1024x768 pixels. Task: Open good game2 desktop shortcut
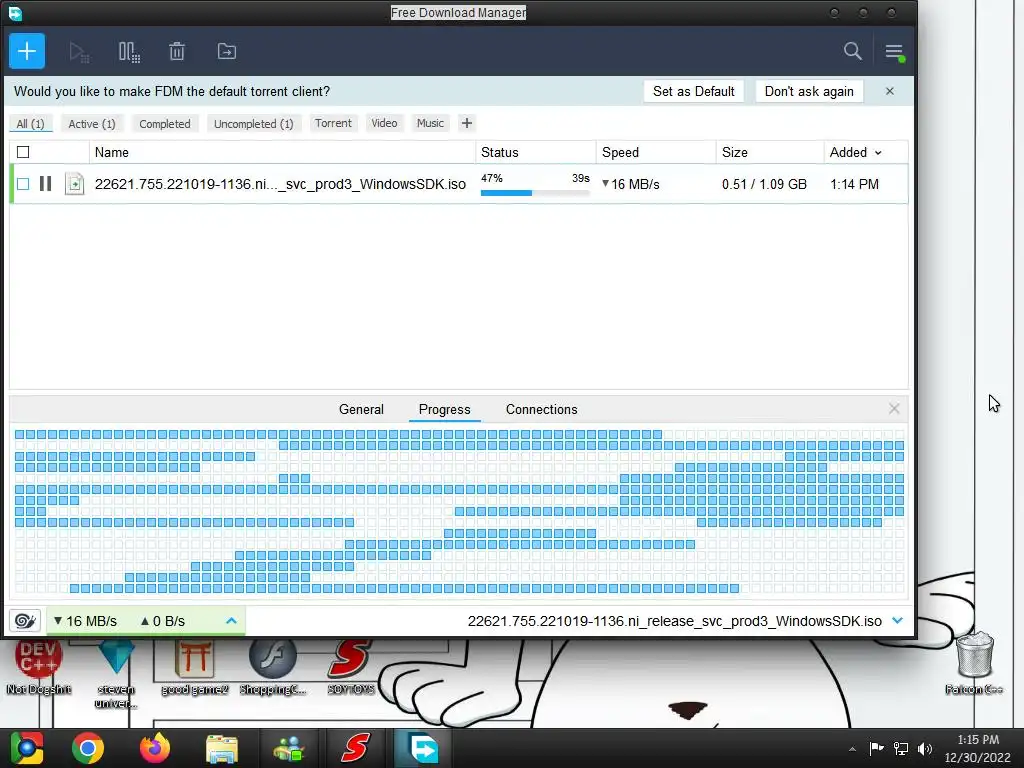click(x=194, y=666)
